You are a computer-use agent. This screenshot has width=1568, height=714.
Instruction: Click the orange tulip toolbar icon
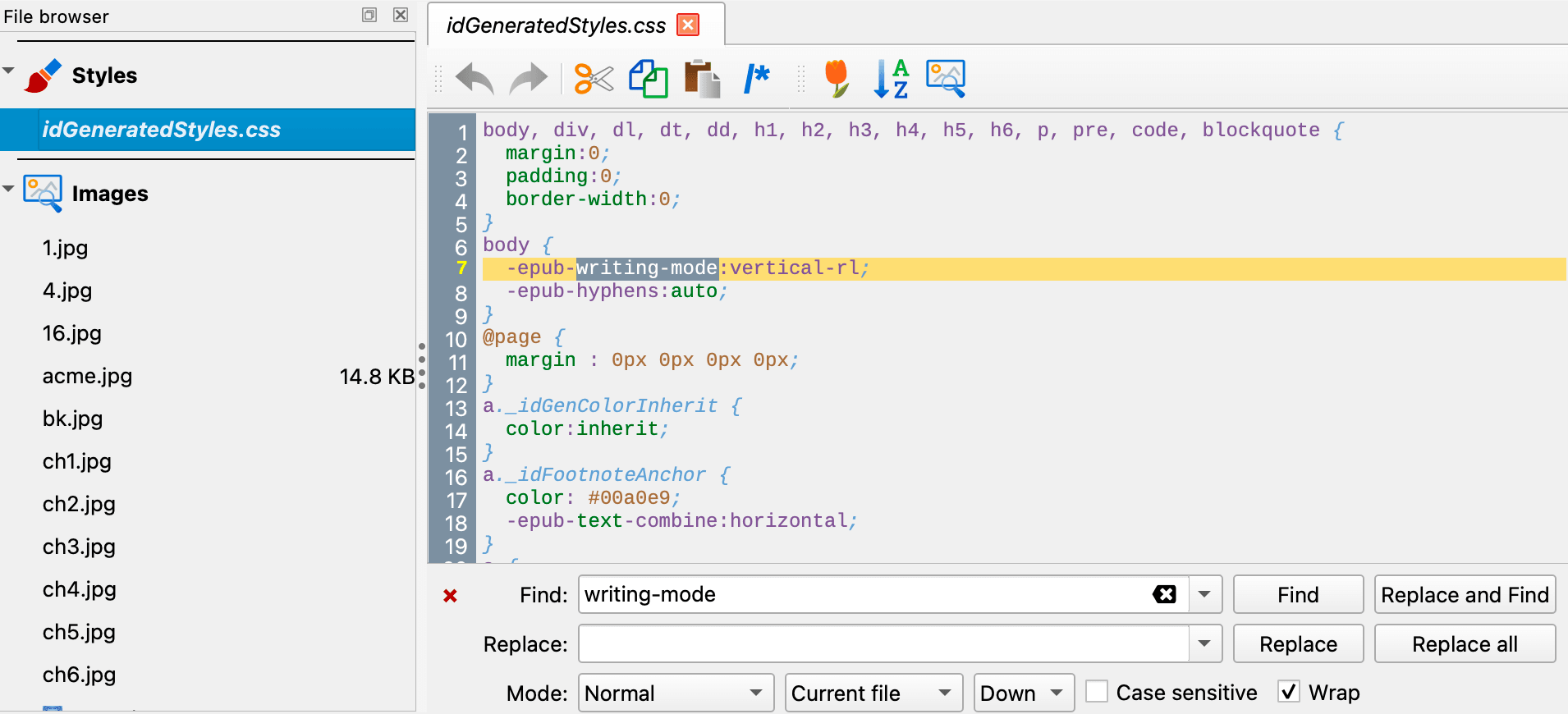(837, 79)
